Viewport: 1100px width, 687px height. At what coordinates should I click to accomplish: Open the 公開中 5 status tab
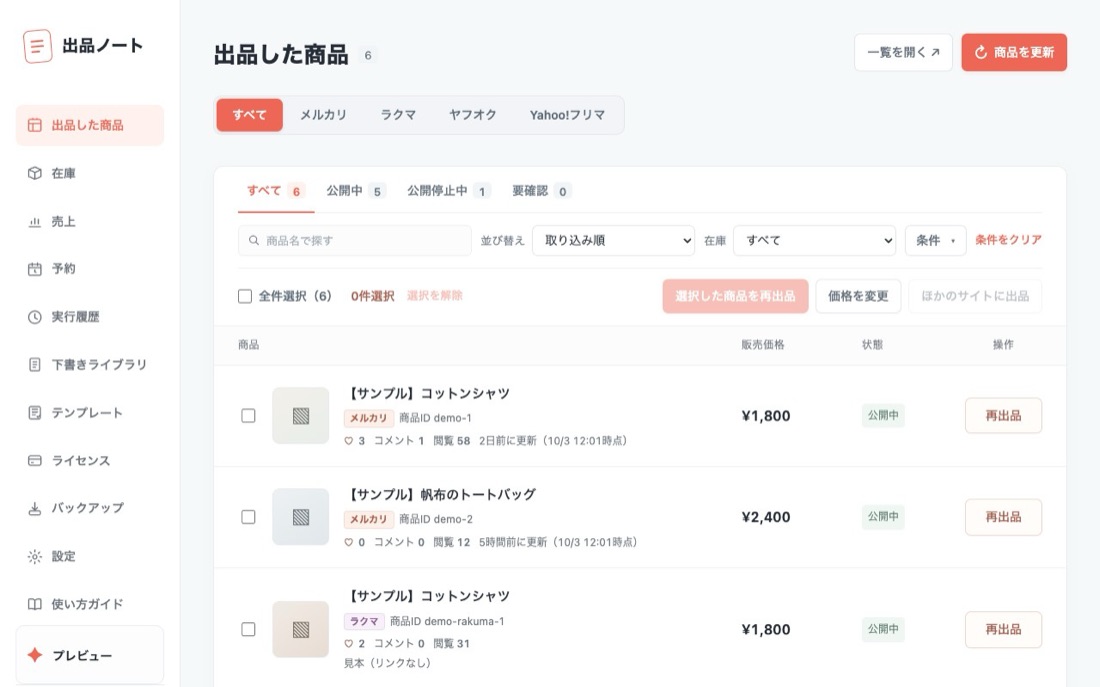pos(356,191)
